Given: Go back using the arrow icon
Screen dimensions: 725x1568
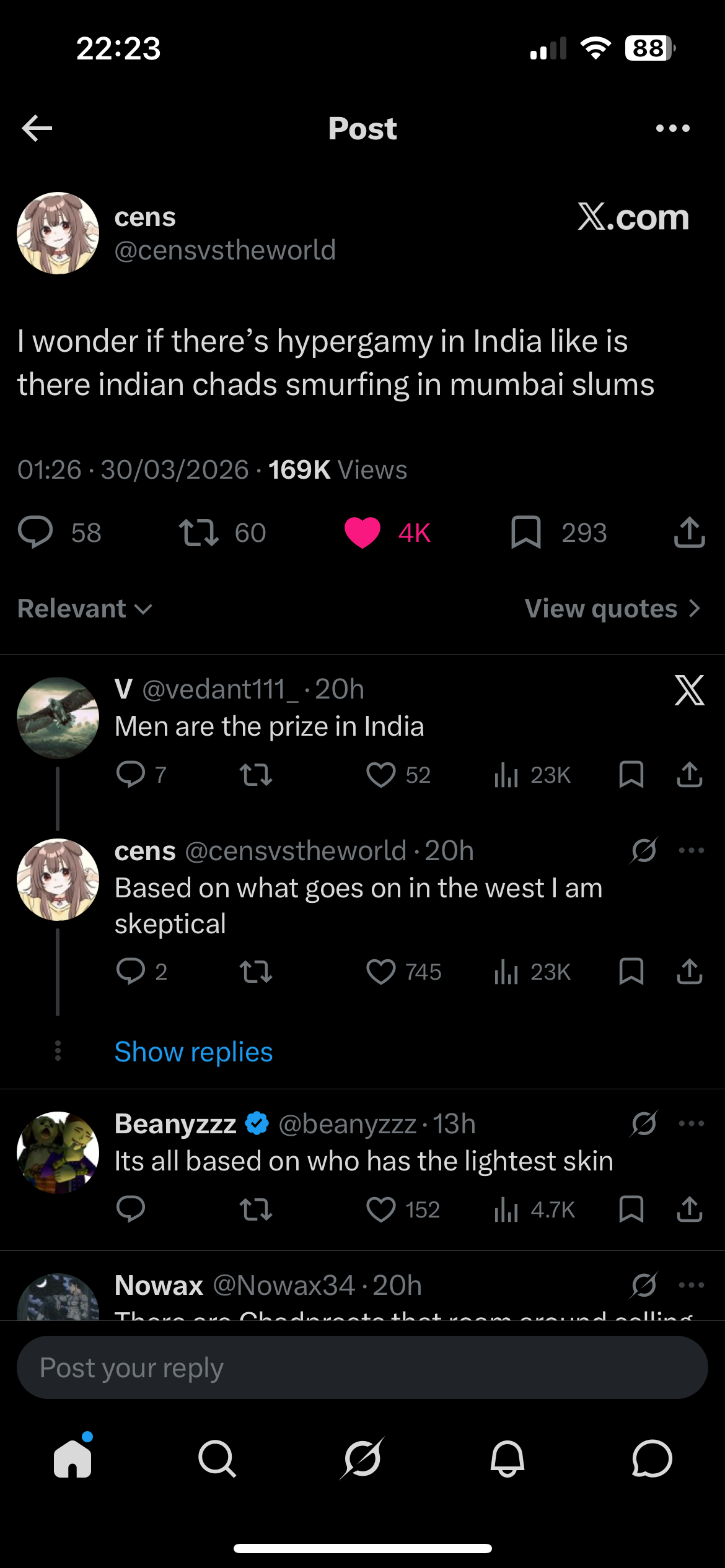Looking at the screenshot, I should click(x=37, y=128).
